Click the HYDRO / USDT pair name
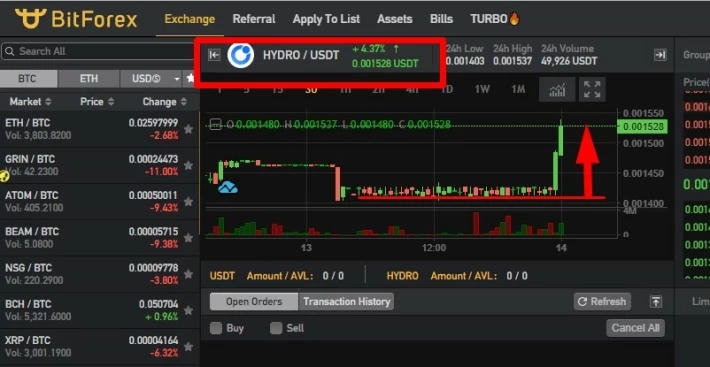710x367 pixels. point(301,55)
